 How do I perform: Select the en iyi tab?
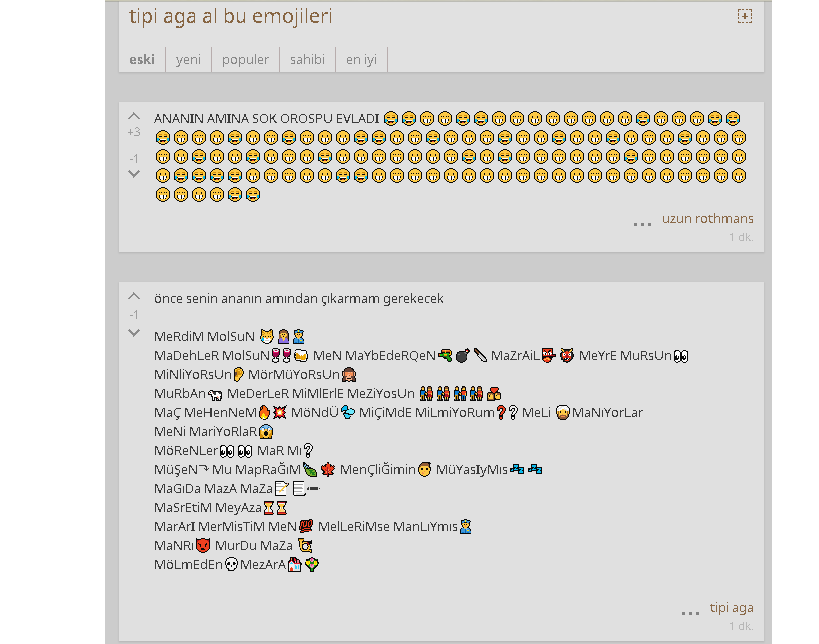pos(361,60)
